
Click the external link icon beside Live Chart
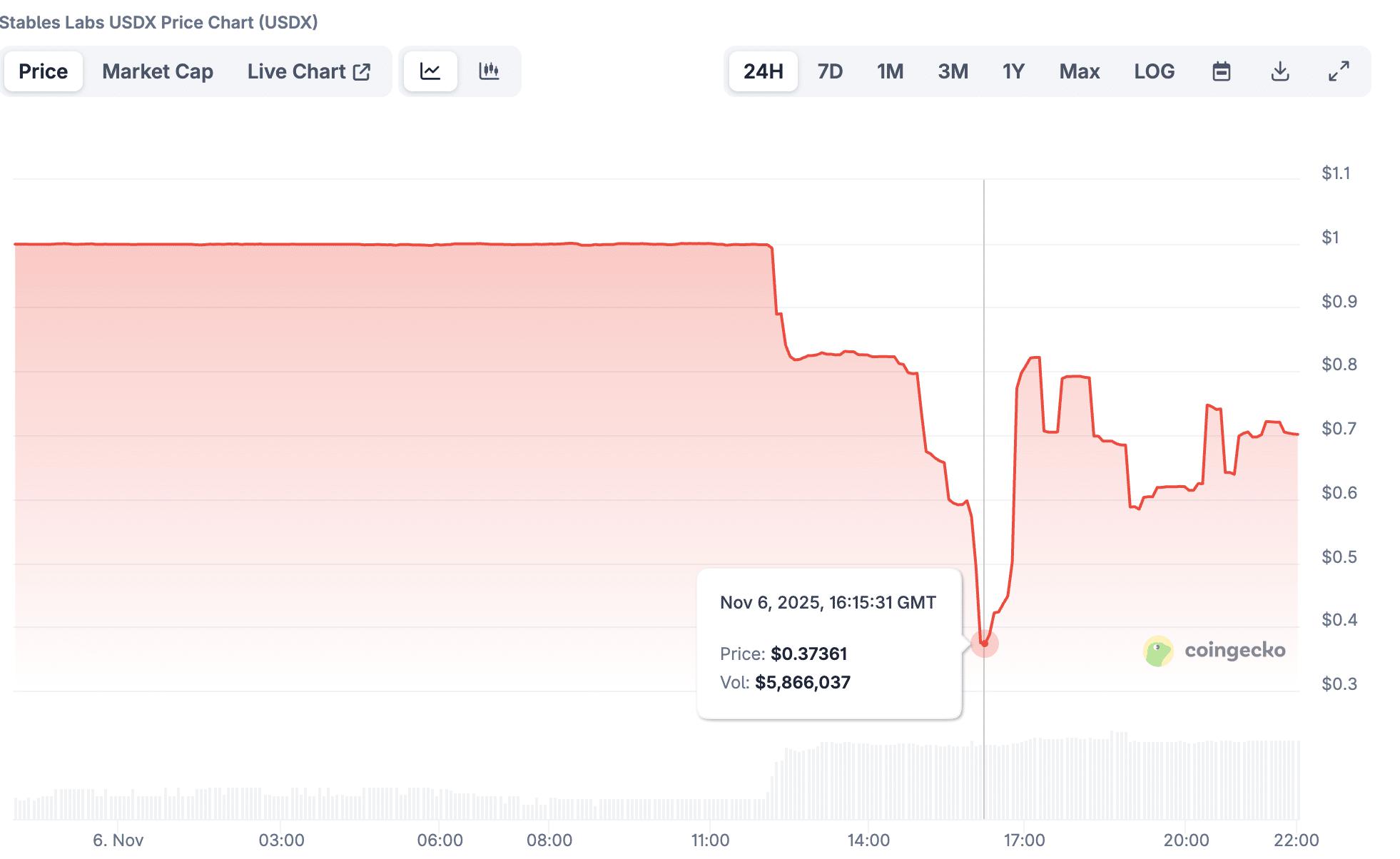(362, 71)
